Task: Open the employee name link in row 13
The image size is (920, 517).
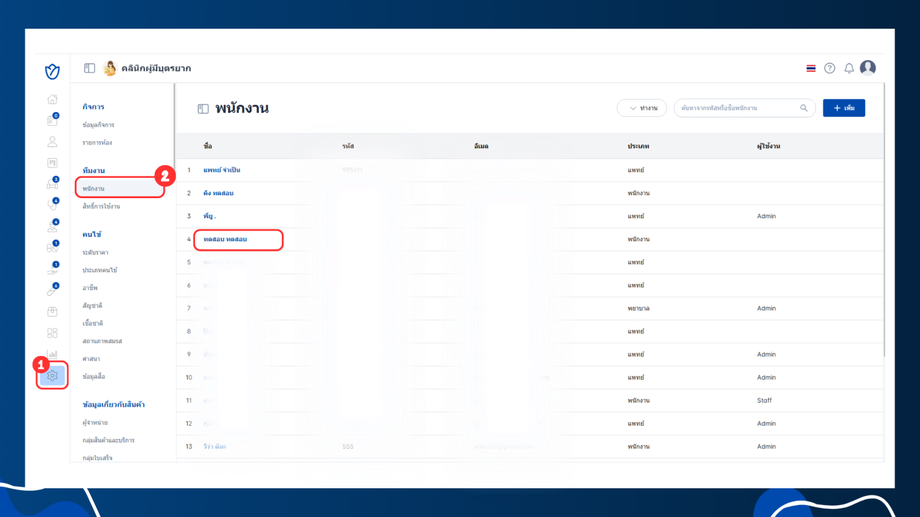Action: click(x=215, y=447)
